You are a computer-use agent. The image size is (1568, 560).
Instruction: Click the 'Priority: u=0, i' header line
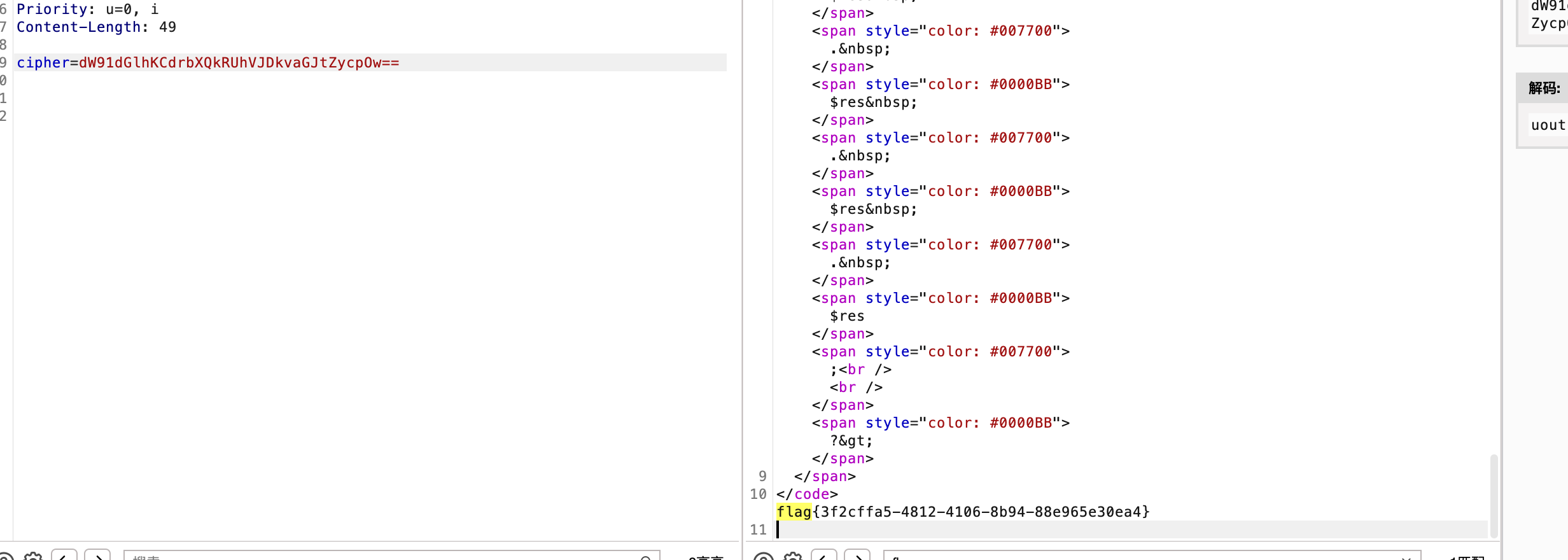(x=87, y=9)
